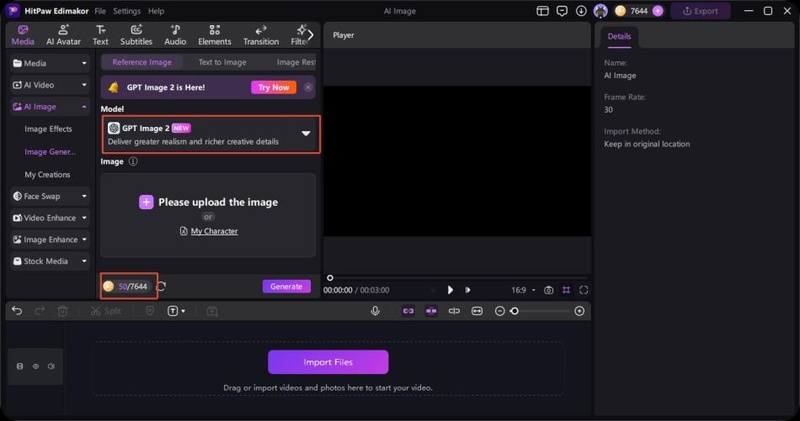Open the AI Avatar tool

point(63,35)
